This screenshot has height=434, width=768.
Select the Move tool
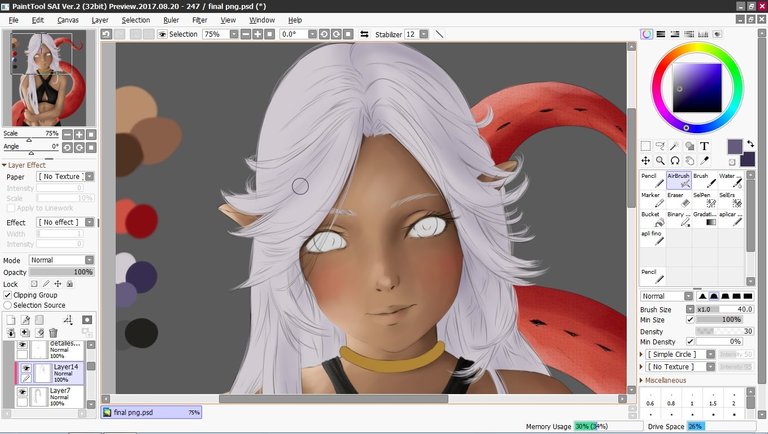pos(646,161)
